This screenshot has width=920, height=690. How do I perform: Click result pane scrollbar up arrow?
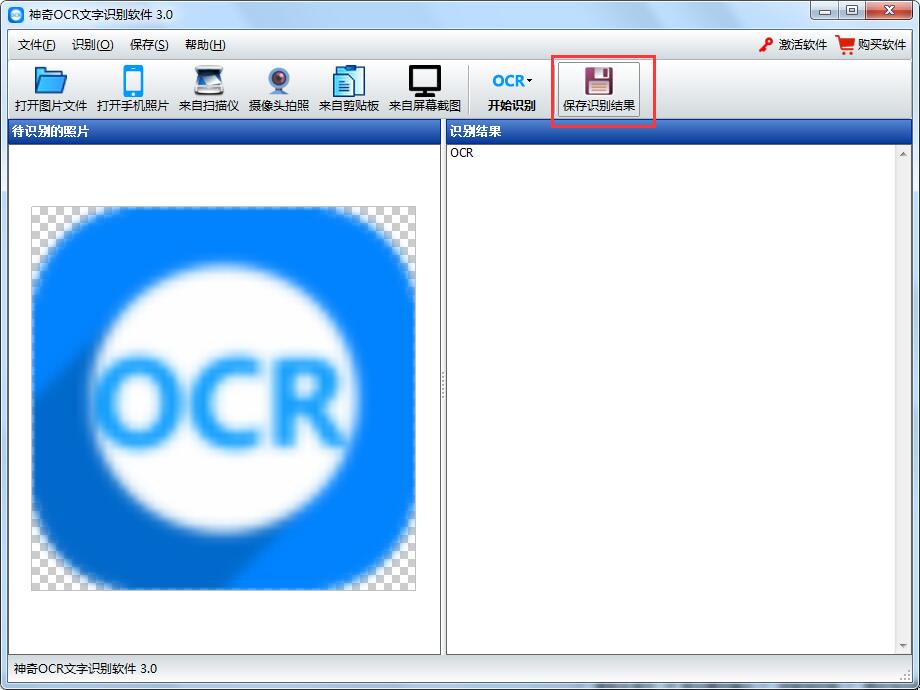tap(904, 154)
